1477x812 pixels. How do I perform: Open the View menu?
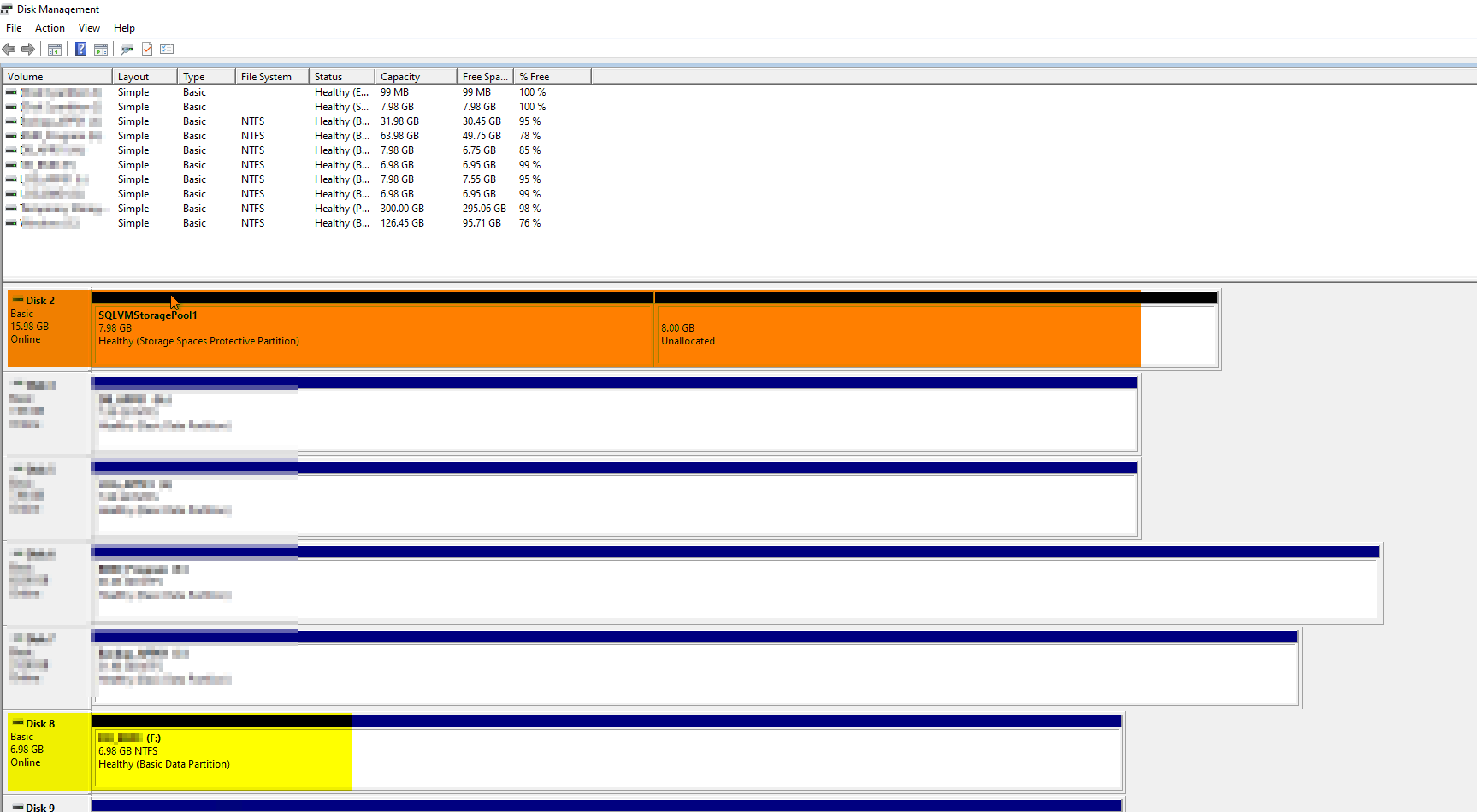(x=89, y=27)
